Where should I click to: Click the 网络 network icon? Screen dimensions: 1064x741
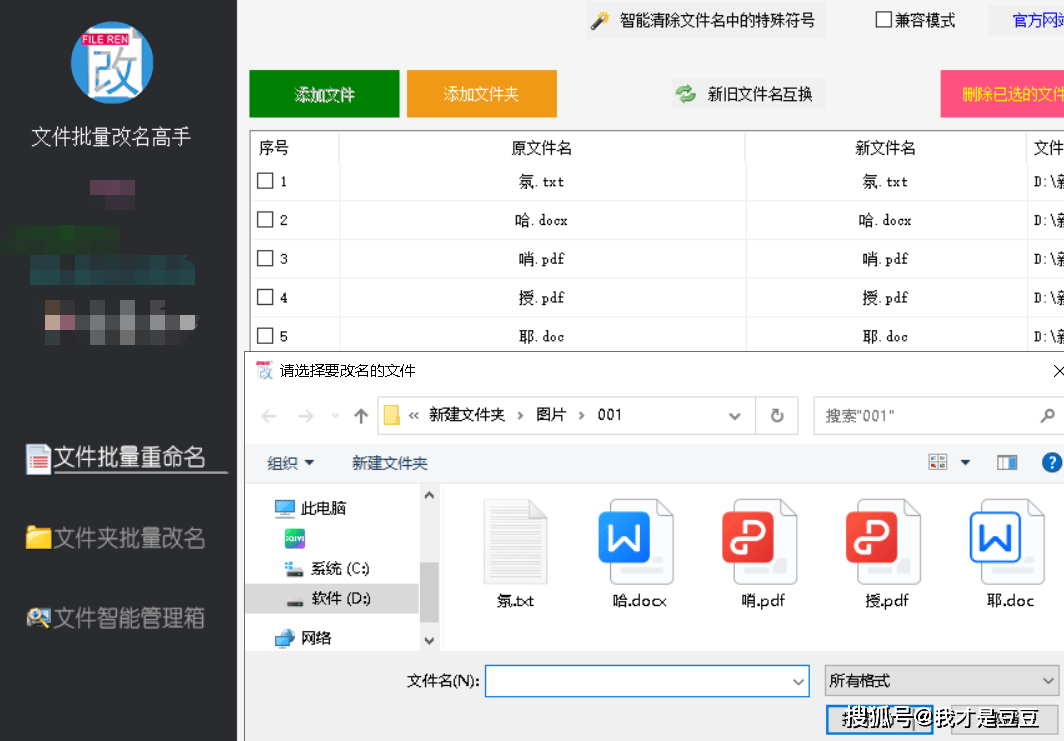284,638
